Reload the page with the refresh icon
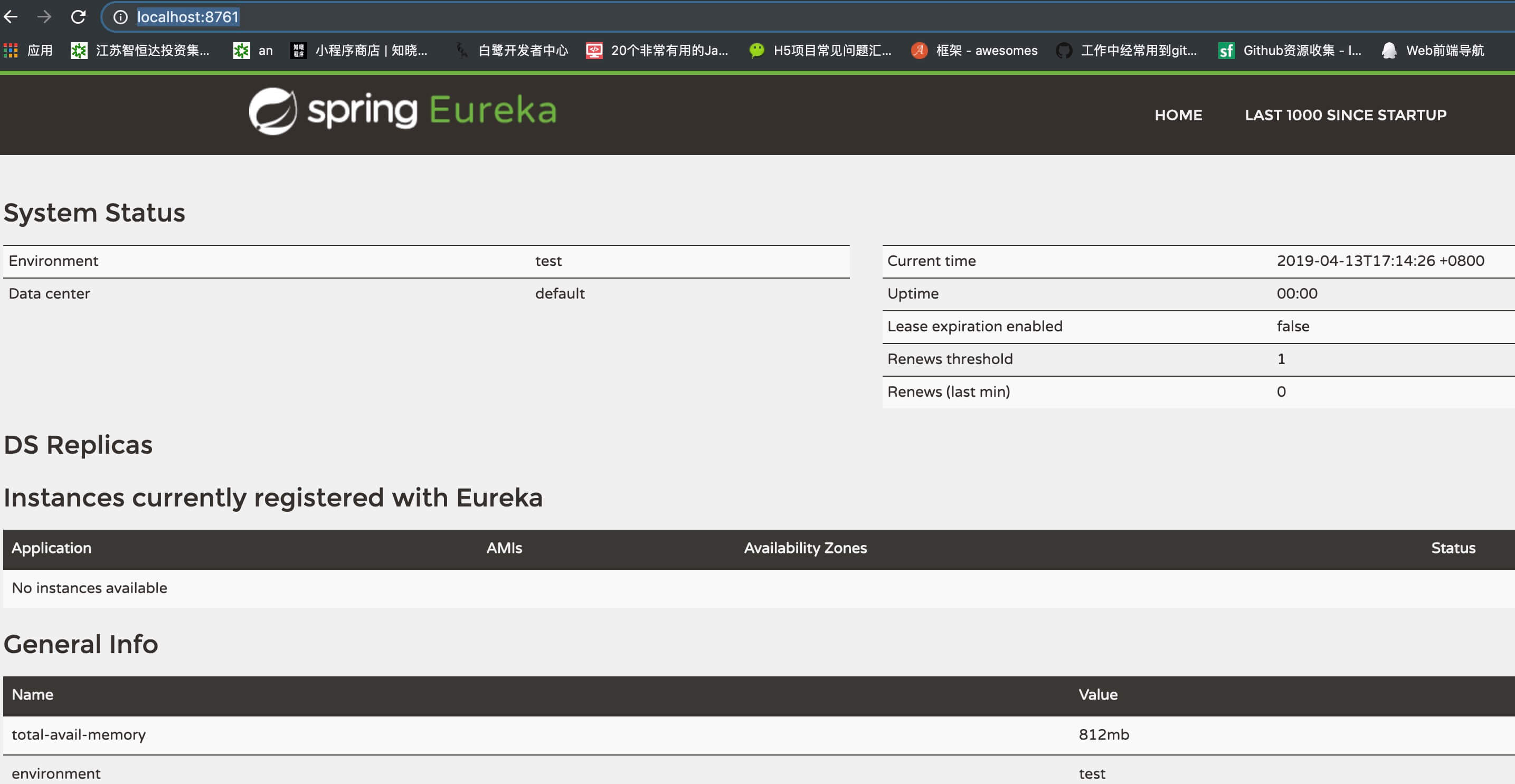This screenshot has height=784, width=1515. 78,16
